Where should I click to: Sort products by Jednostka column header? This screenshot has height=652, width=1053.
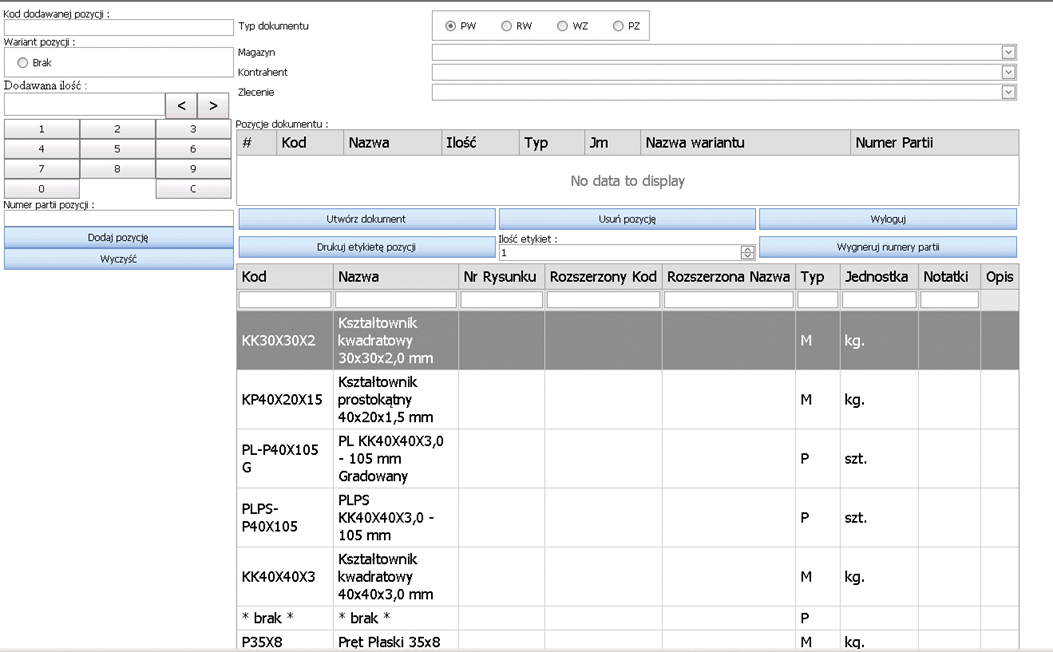tap(879, 277)
